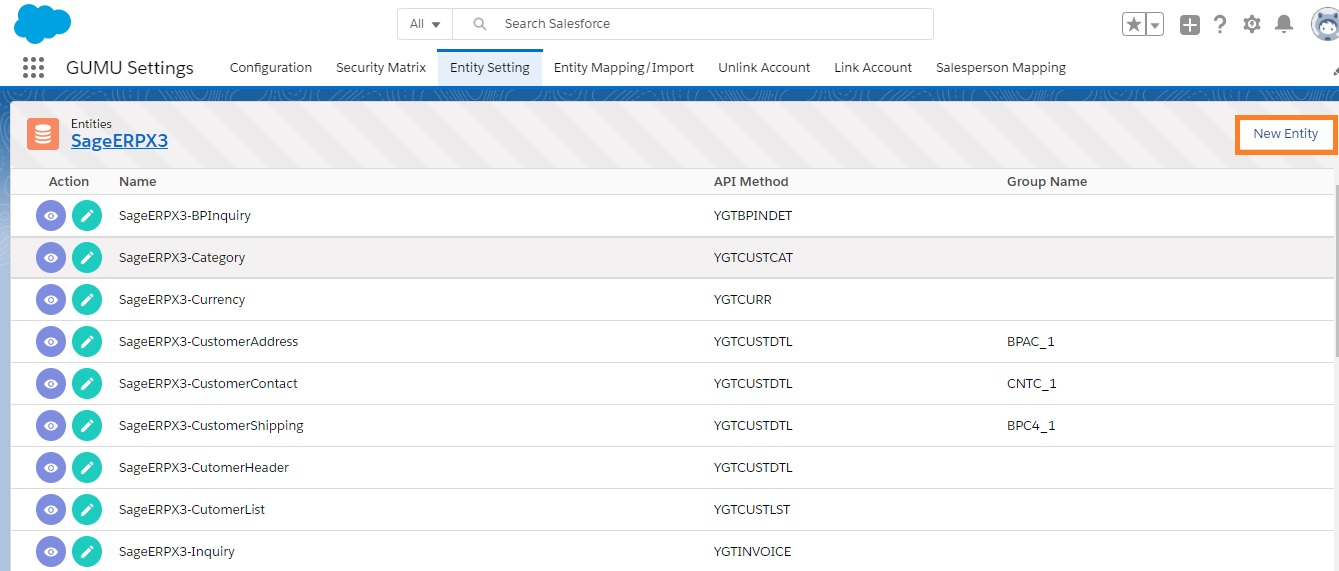
Task: Open the Salesforce cloud logo home
Action: coord(42,23)
